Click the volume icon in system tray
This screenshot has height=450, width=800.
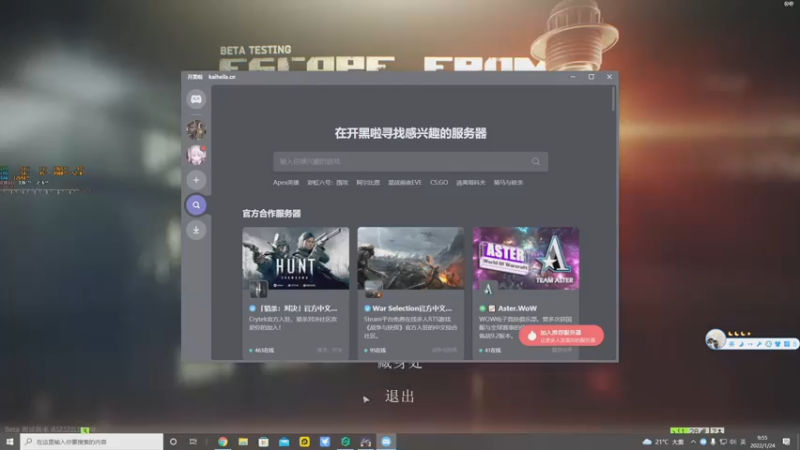click(733, 442)
